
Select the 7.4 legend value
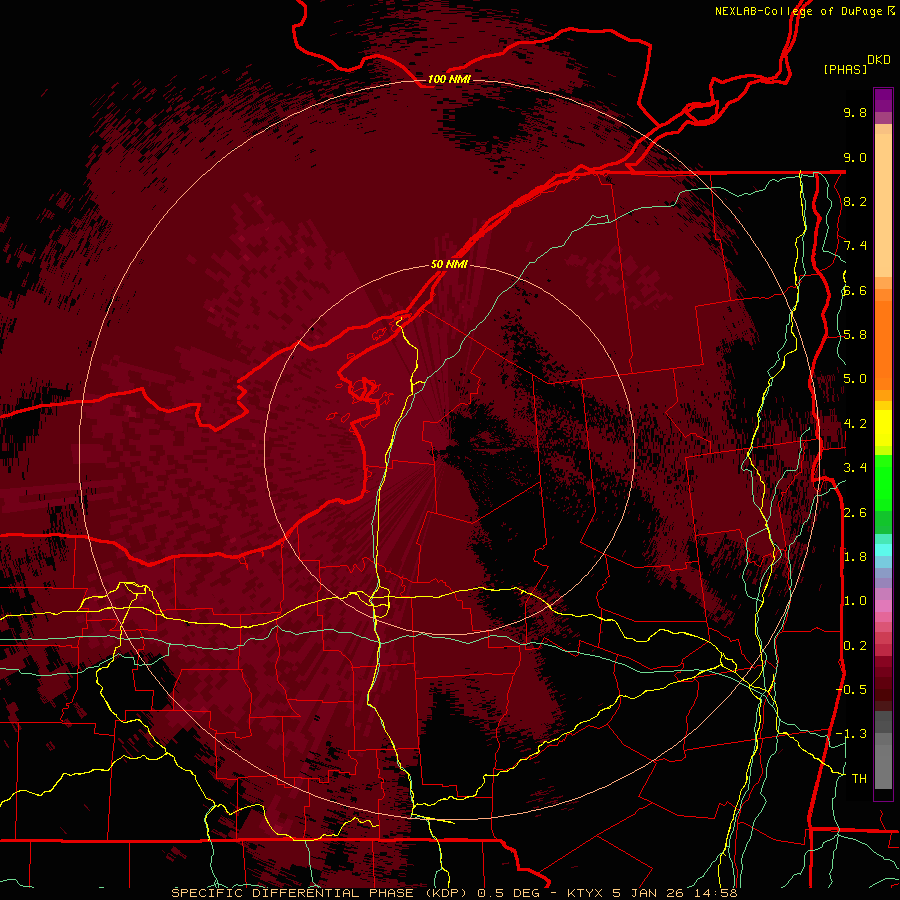pyautogui.click(x=855, y=246)
